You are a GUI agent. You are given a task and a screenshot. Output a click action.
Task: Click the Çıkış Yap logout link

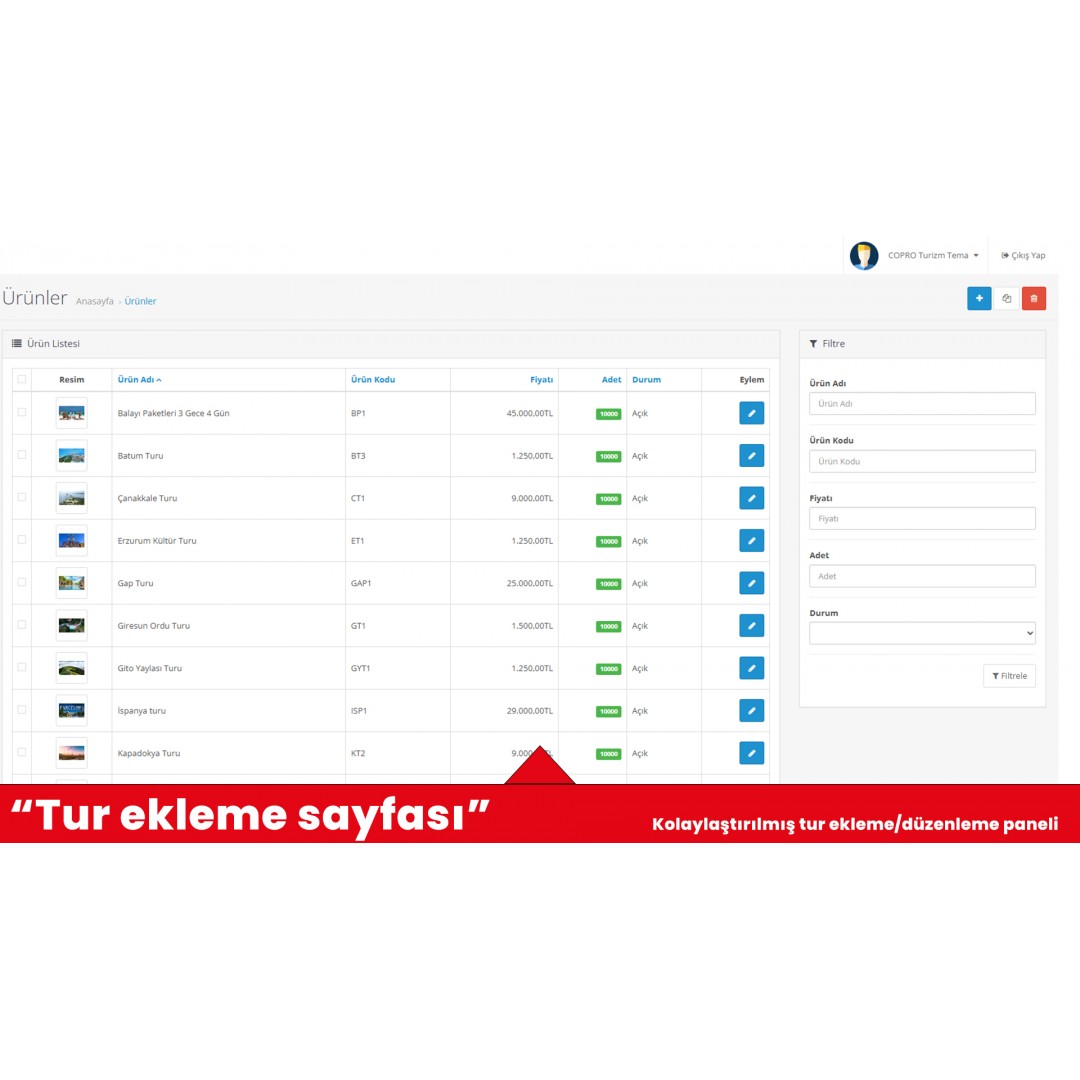[x=1023, y=256]
